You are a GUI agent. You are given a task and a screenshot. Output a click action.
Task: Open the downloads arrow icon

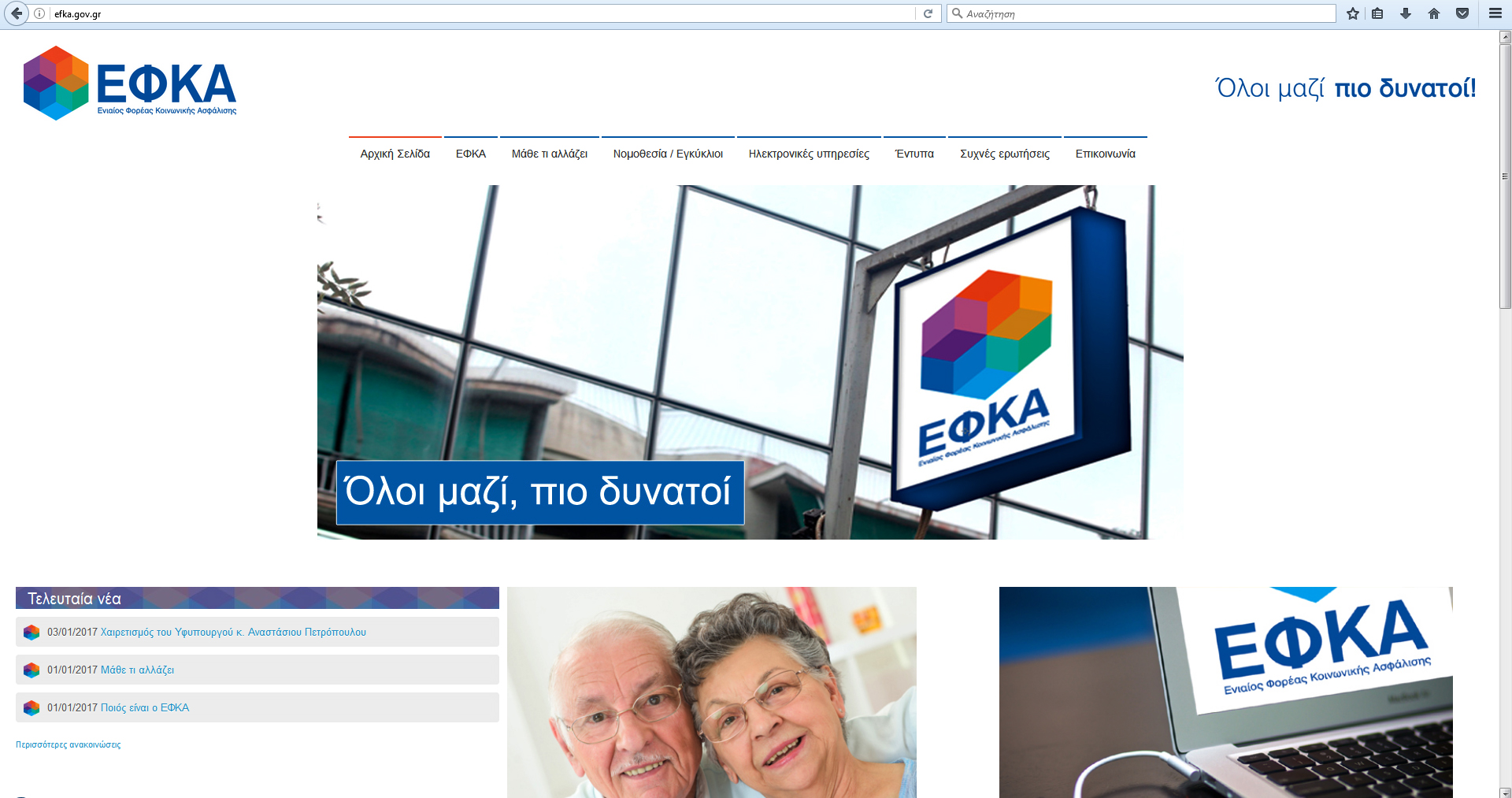click(1405, 13)
